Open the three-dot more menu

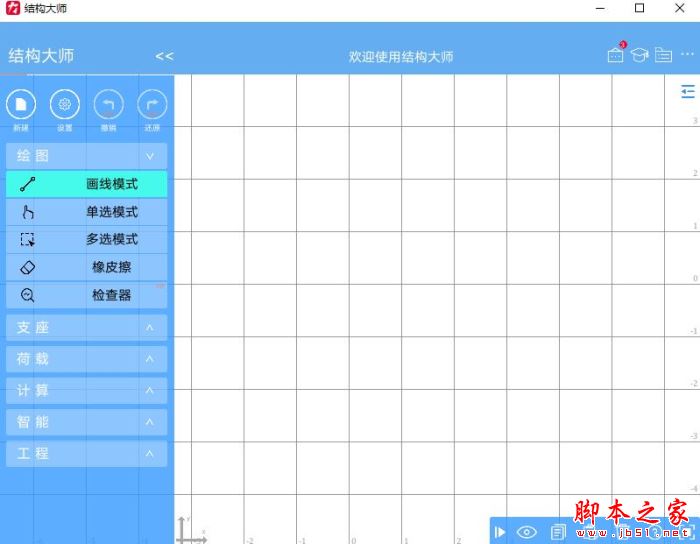pyautogui.click(x=688, y=54)
